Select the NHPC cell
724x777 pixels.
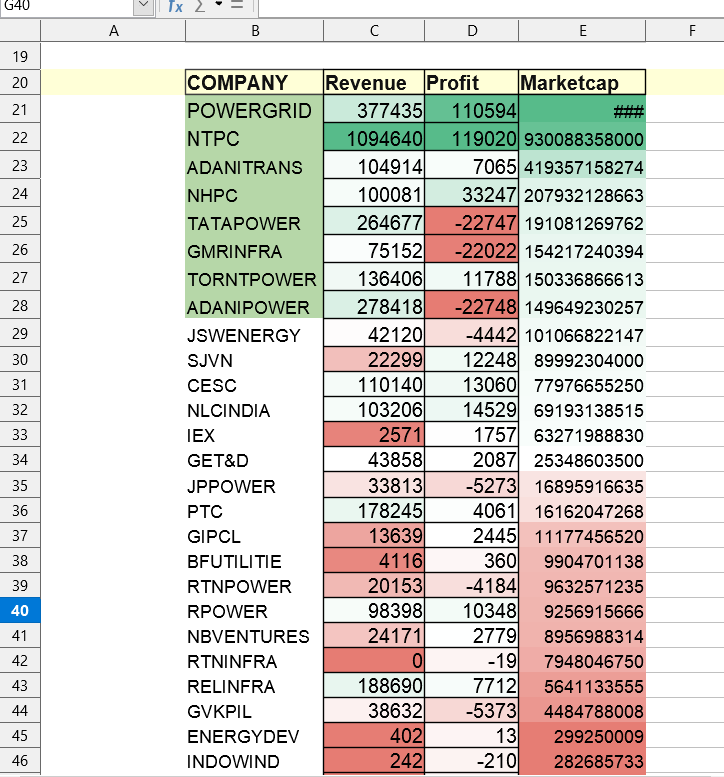[x=254, y=193]
